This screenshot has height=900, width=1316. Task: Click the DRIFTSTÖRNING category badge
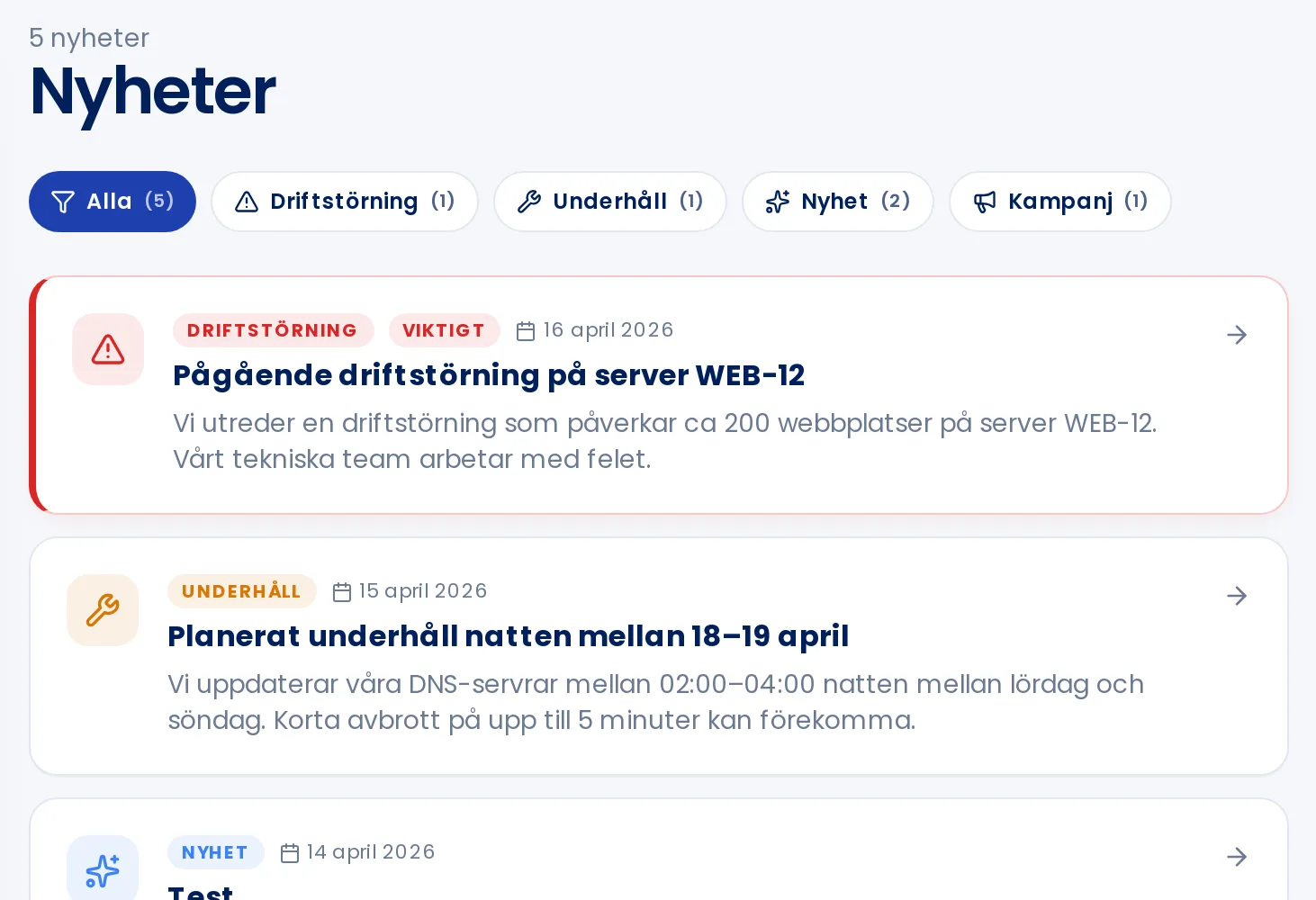(x=273, y=330)
